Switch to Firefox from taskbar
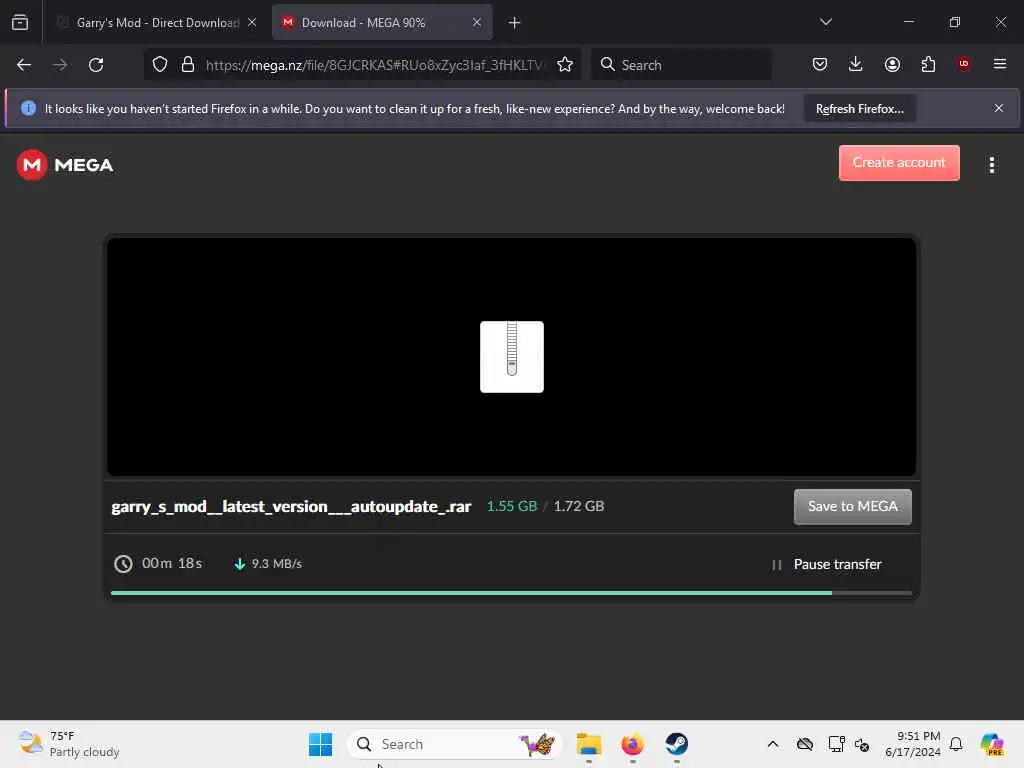Viewport: 1024px width, 768px height. (x=632, y=744)
